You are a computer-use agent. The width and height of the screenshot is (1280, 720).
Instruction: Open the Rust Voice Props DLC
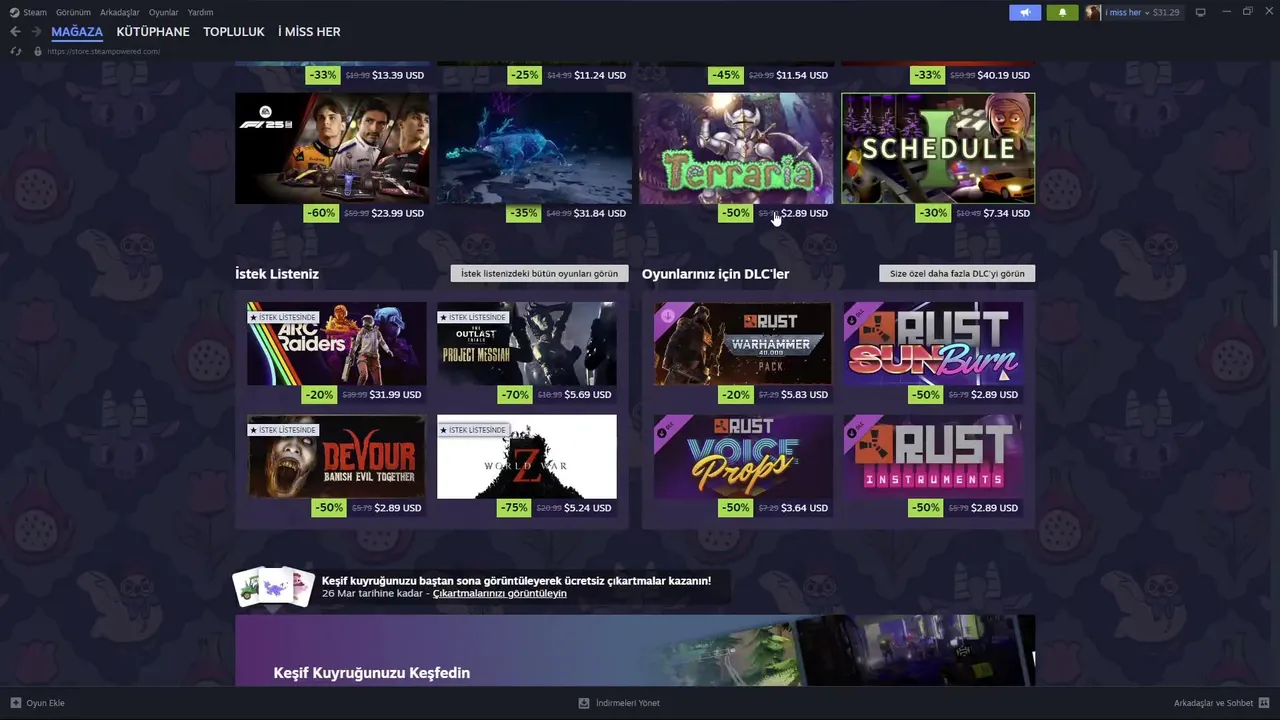[743, 457]
